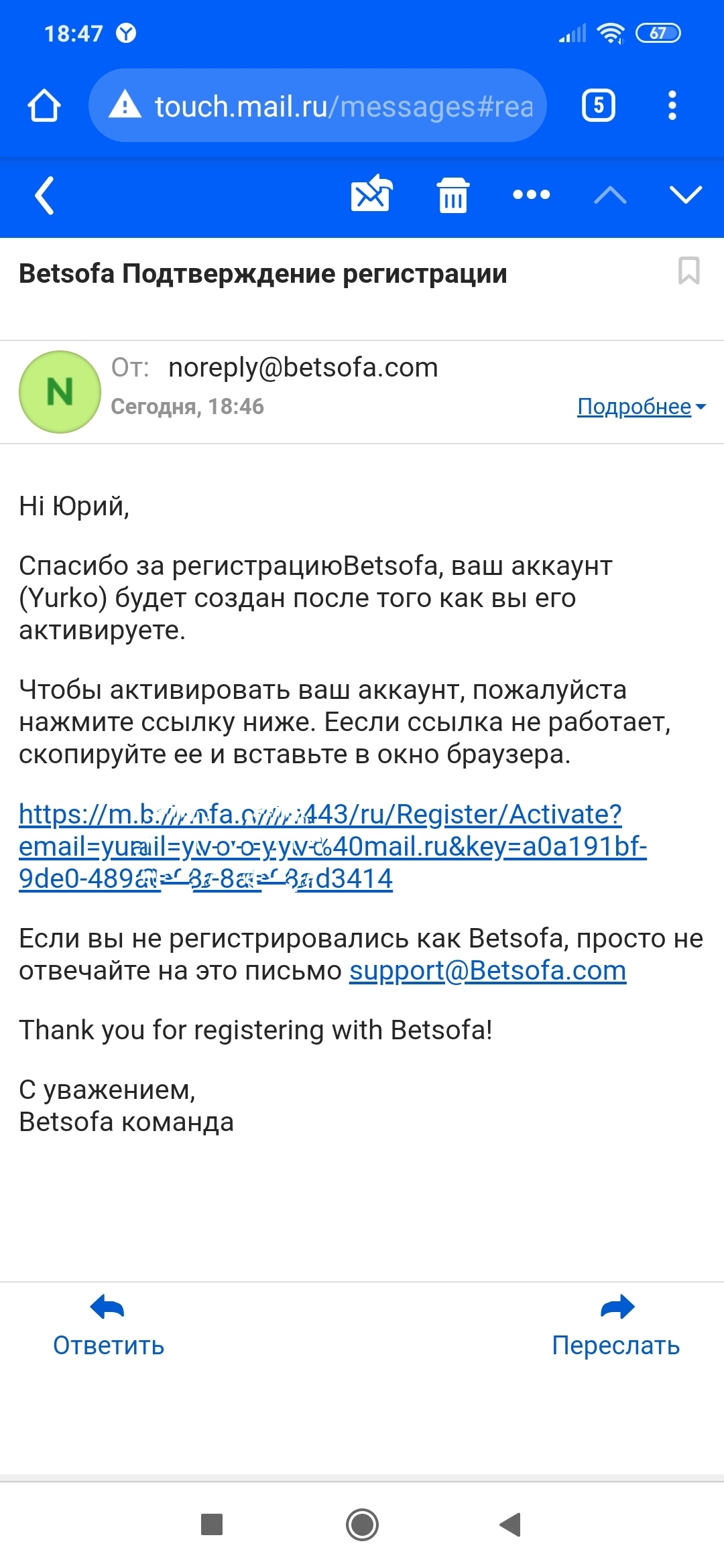Tap the address bar with touch.mail.ru
Viewport: 724px width, 1568px height.
[x=342, y=106]
